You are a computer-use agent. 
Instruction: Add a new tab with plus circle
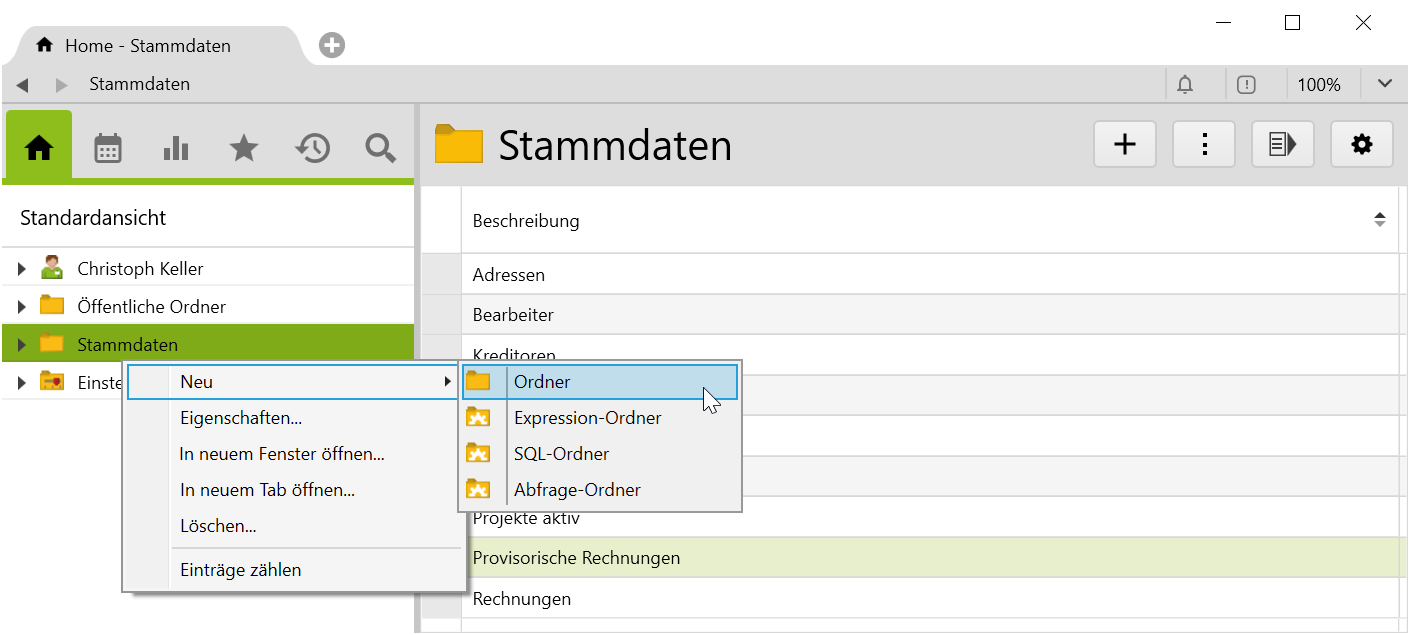(332, 45)
